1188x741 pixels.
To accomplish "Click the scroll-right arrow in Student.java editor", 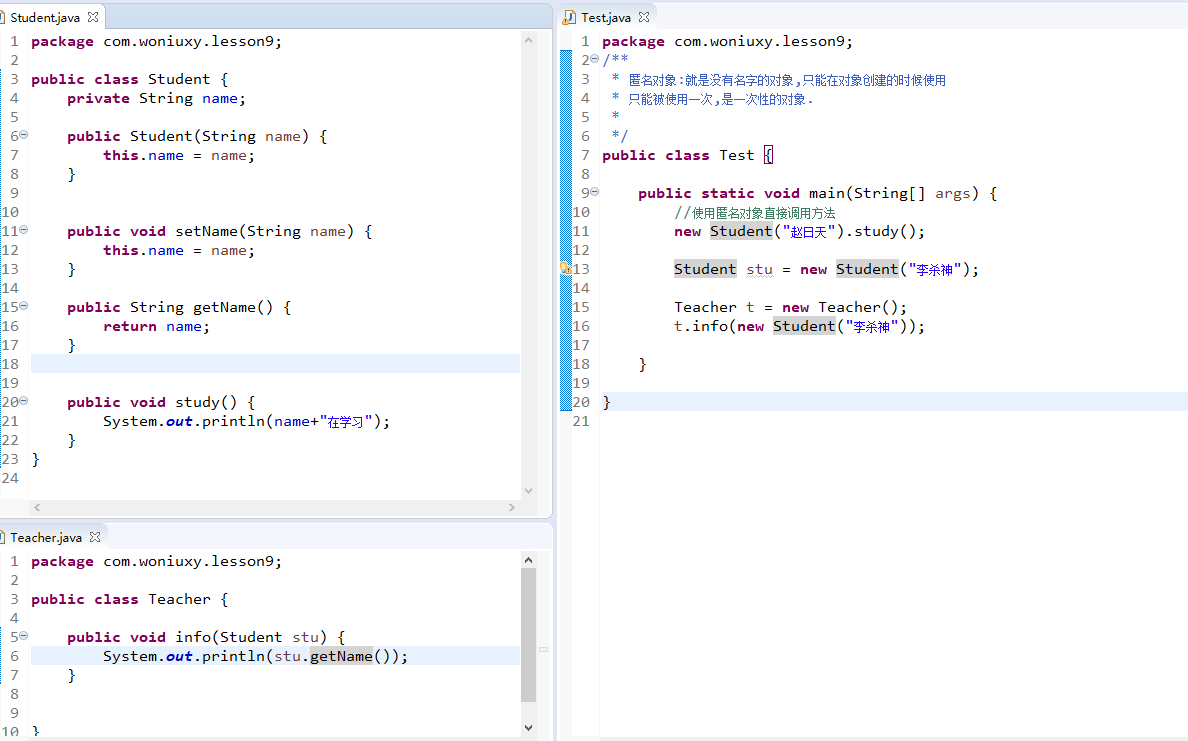I will (x=512, y=507).
